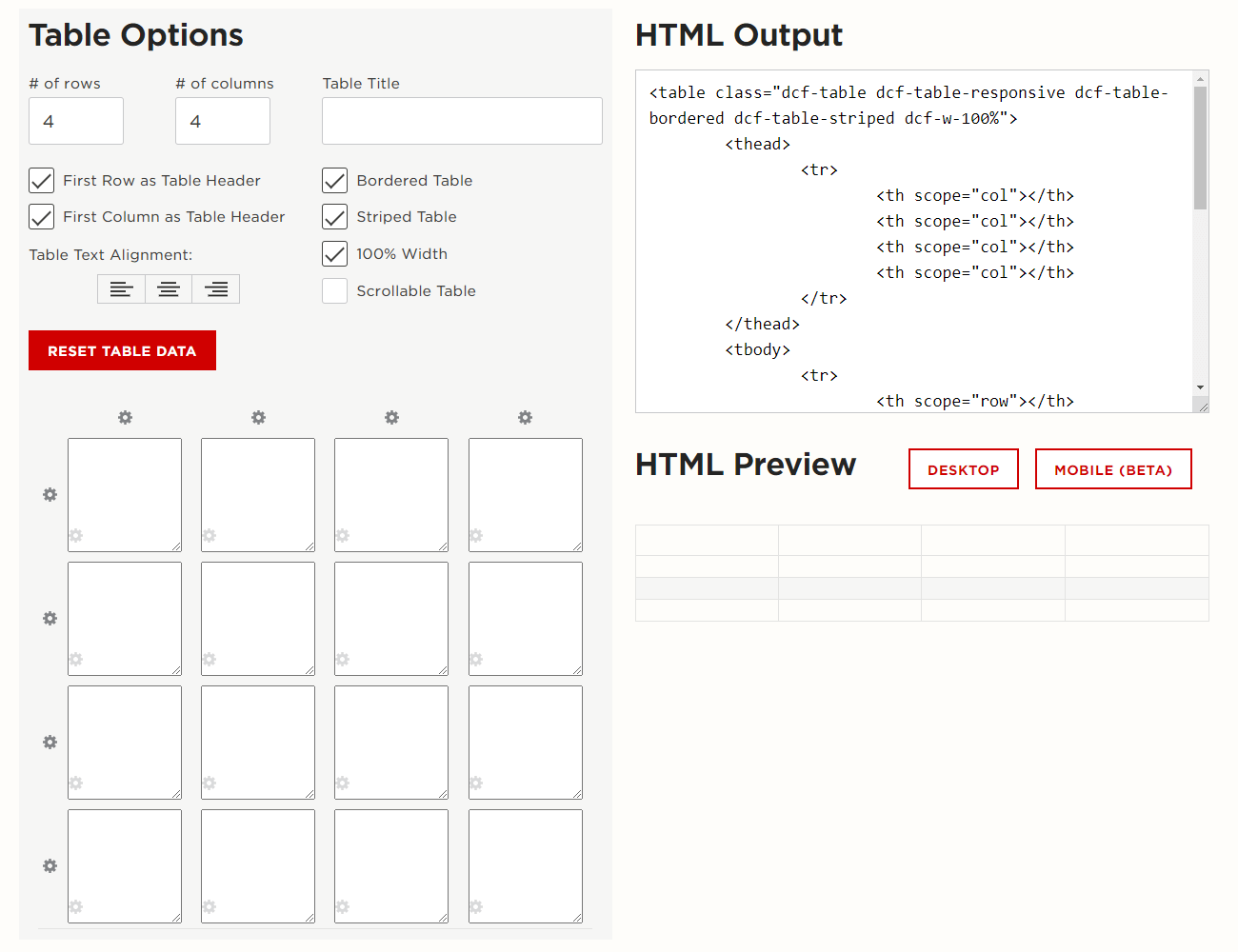Disable the 100% Width option
The height and width of the screenshot is (952, 1238).
[335, 254]
